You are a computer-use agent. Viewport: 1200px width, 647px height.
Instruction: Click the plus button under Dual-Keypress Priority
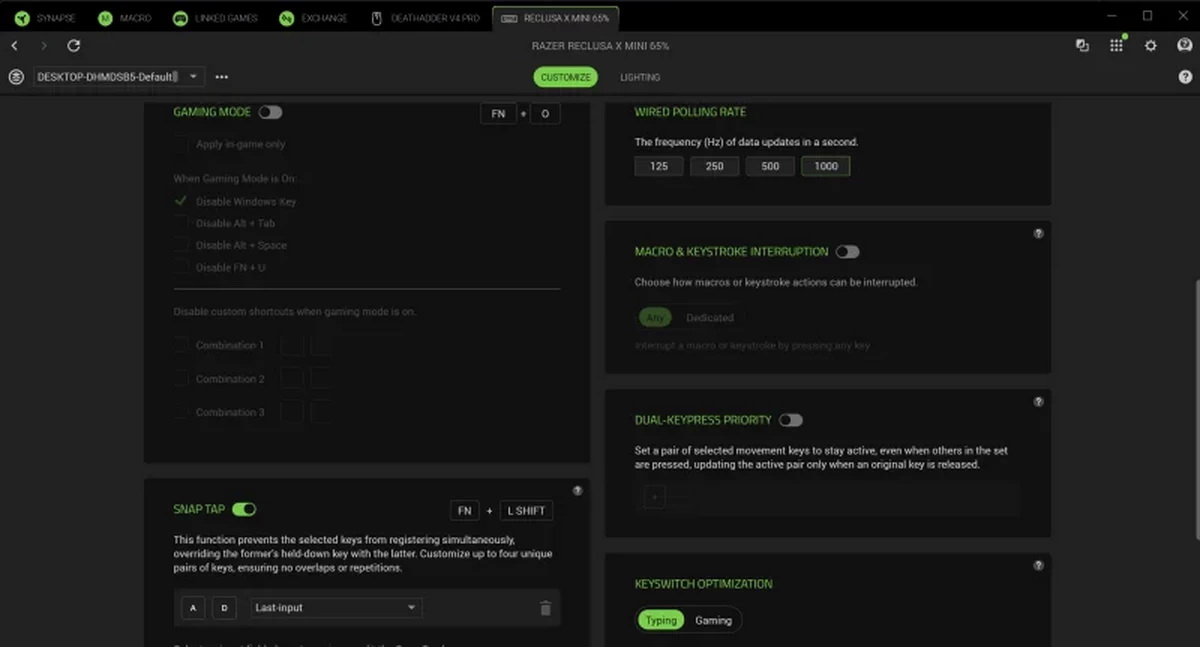pos(654,496)
